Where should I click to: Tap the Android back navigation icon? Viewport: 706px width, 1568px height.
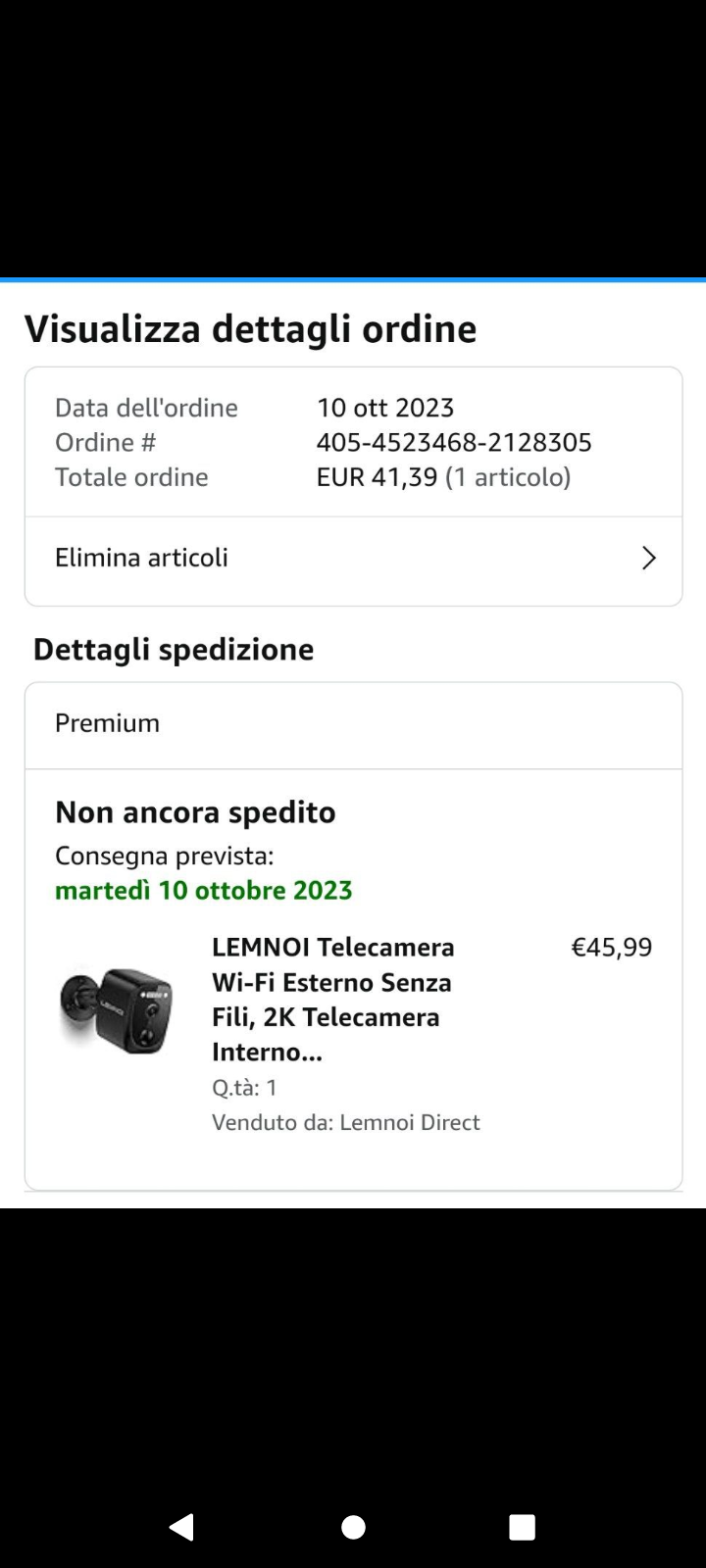click(x=182, y=1527)
